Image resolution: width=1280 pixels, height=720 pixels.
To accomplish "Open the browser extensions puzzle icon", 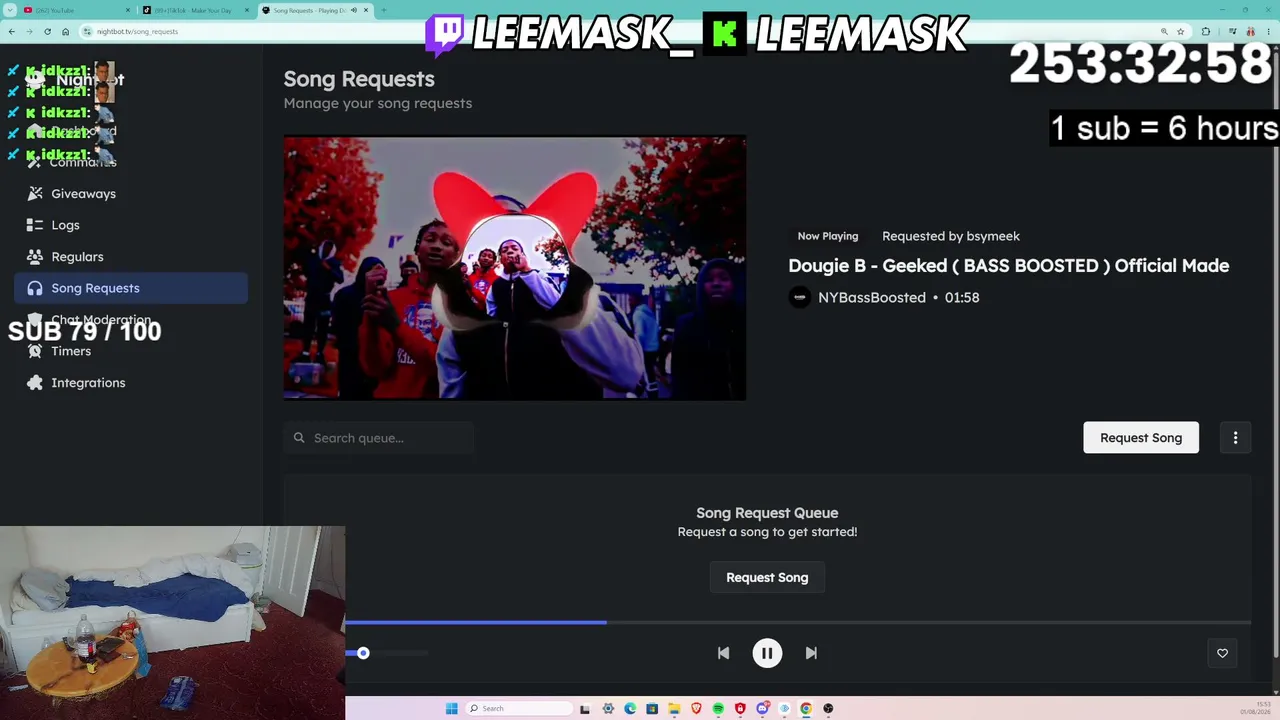I will pos(1205,31).
